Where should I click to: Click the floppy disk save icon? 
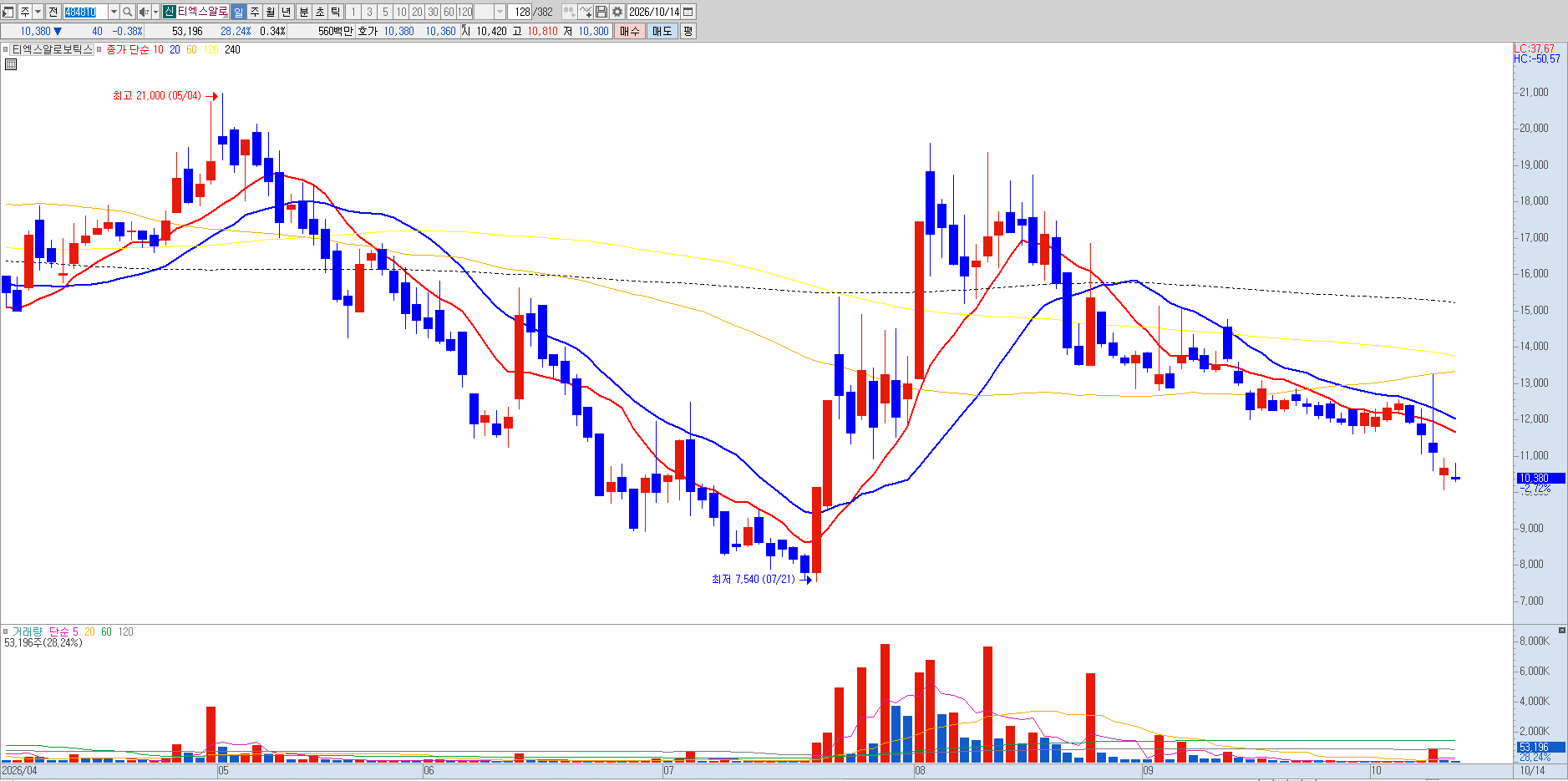pyautogui.click(x=601, y=12)
